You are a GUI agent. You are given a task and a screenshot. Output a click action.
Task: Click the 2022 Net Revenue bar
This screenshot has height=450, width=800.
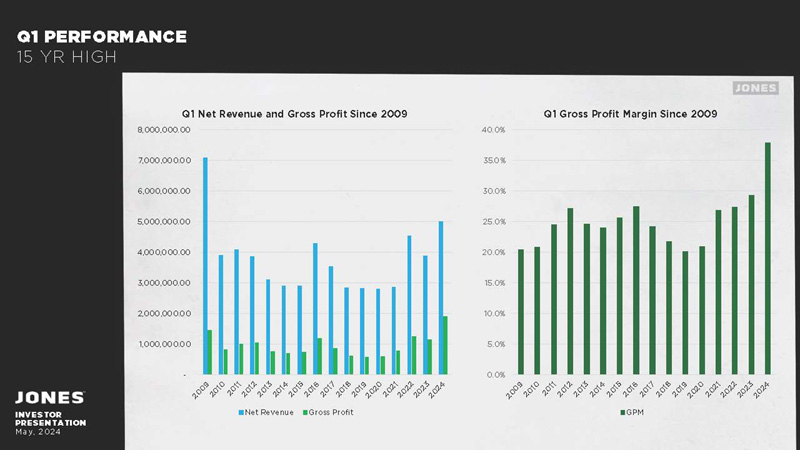pyautogui.click(x=409, y=305)
